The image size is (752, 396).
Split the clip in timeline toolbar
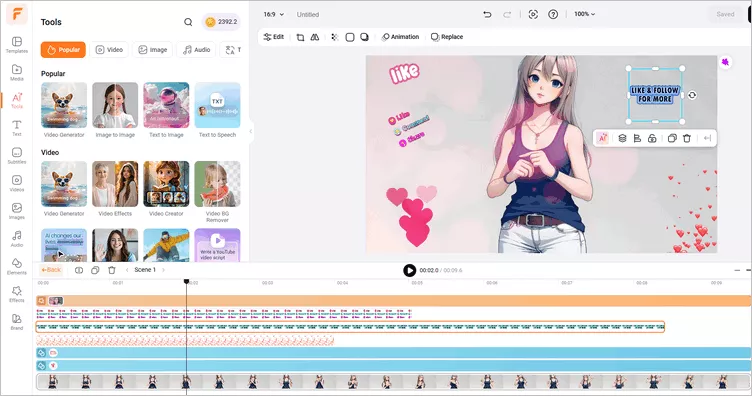(79, 270)
